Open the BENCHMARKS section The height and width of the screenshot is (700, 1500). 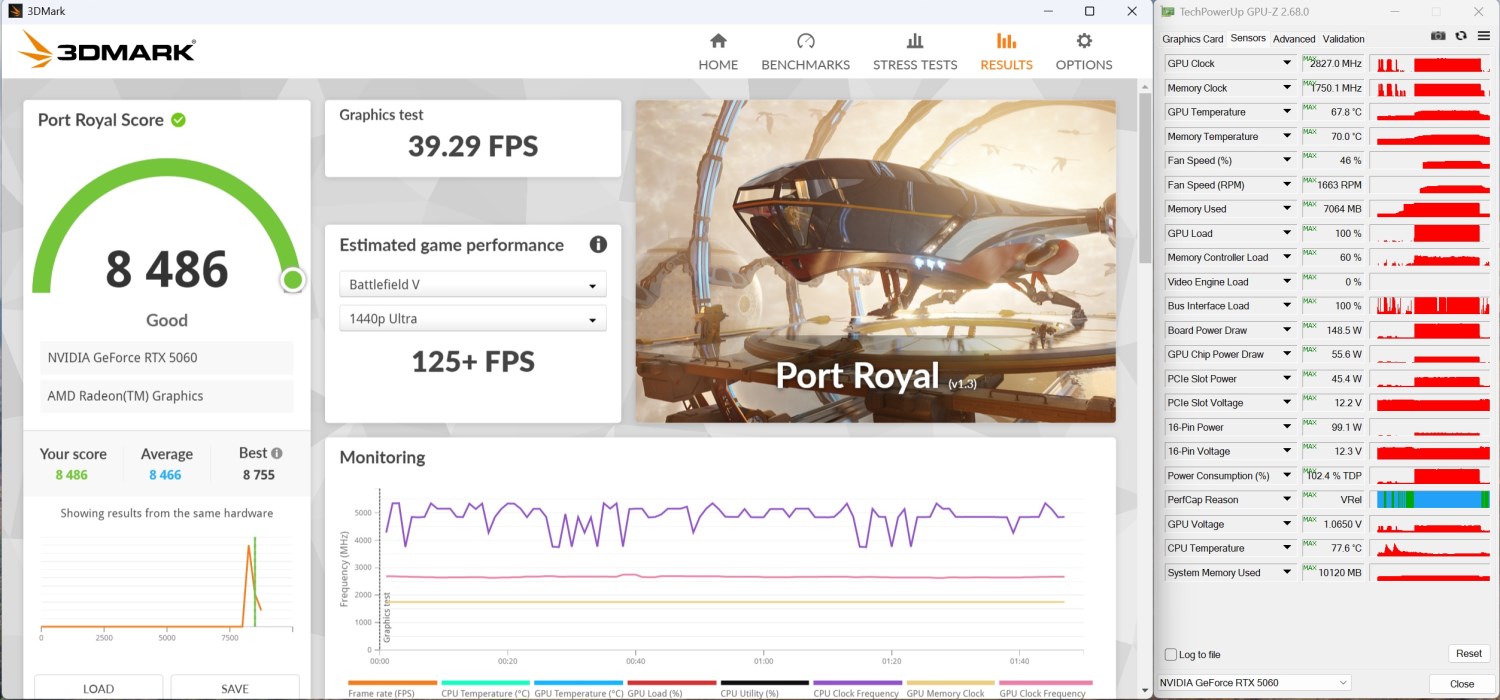point(805,52)
